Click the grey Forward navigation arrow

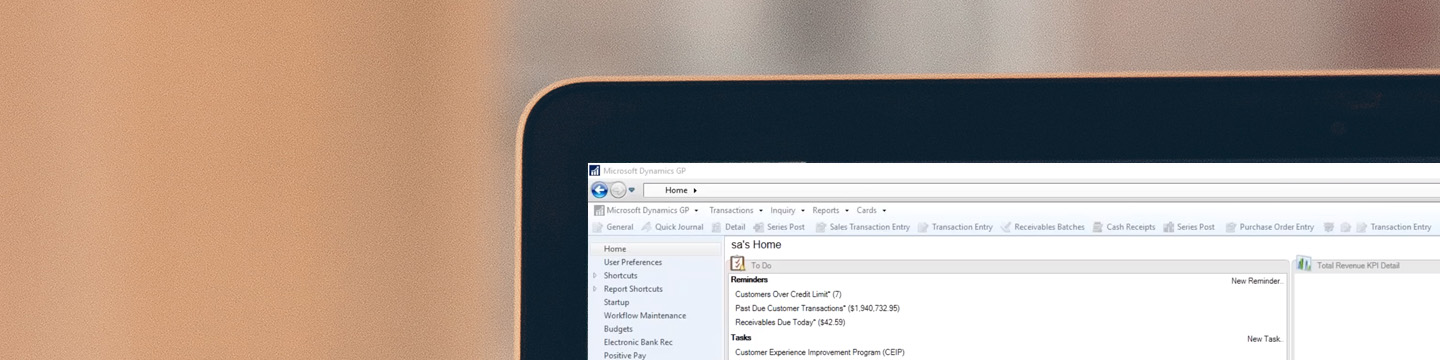tap(618, 190)
